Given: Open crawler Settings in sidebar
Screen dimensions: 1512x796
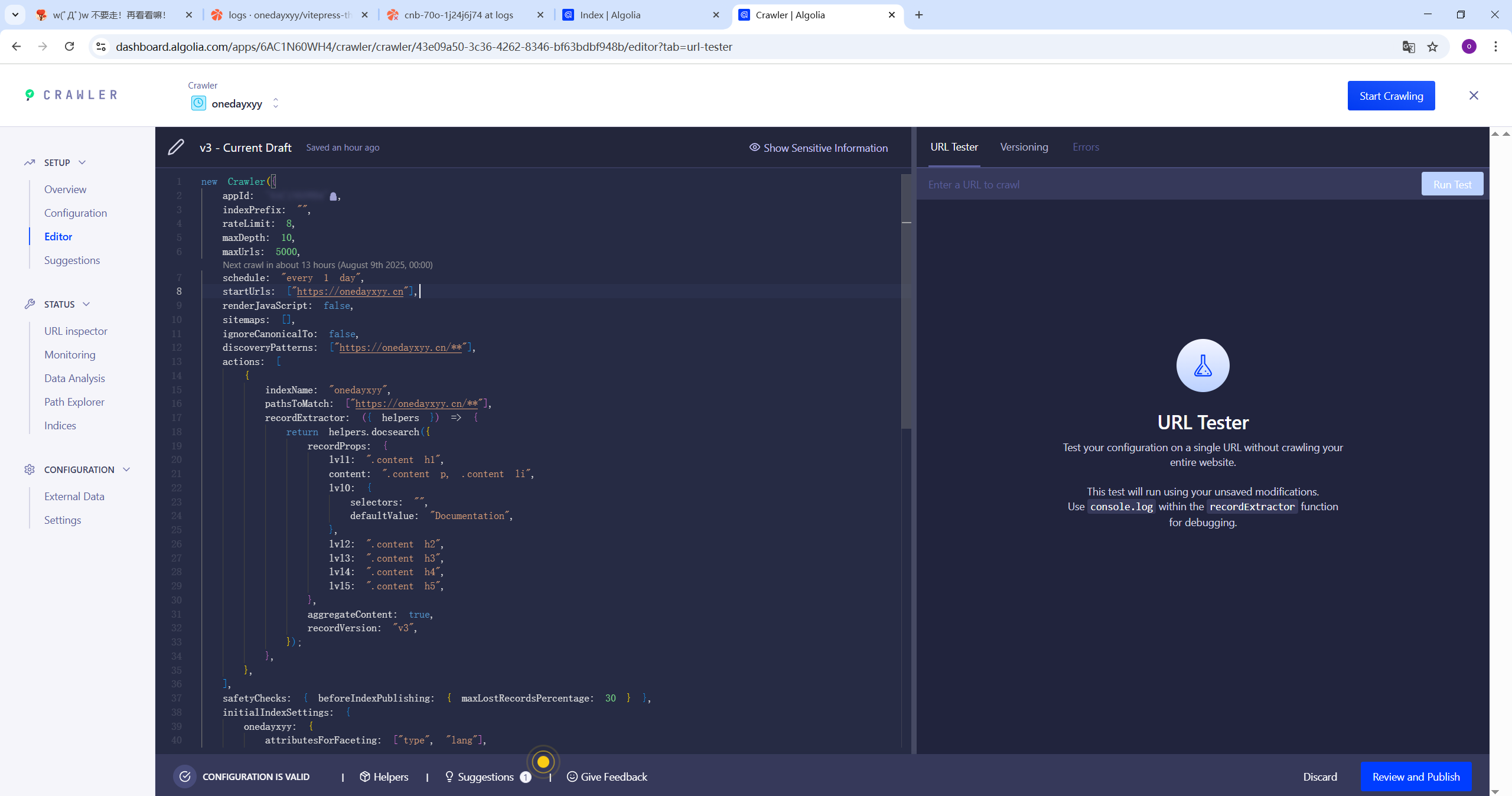Looking at the screenshot, I should click(x=63, y=520).
